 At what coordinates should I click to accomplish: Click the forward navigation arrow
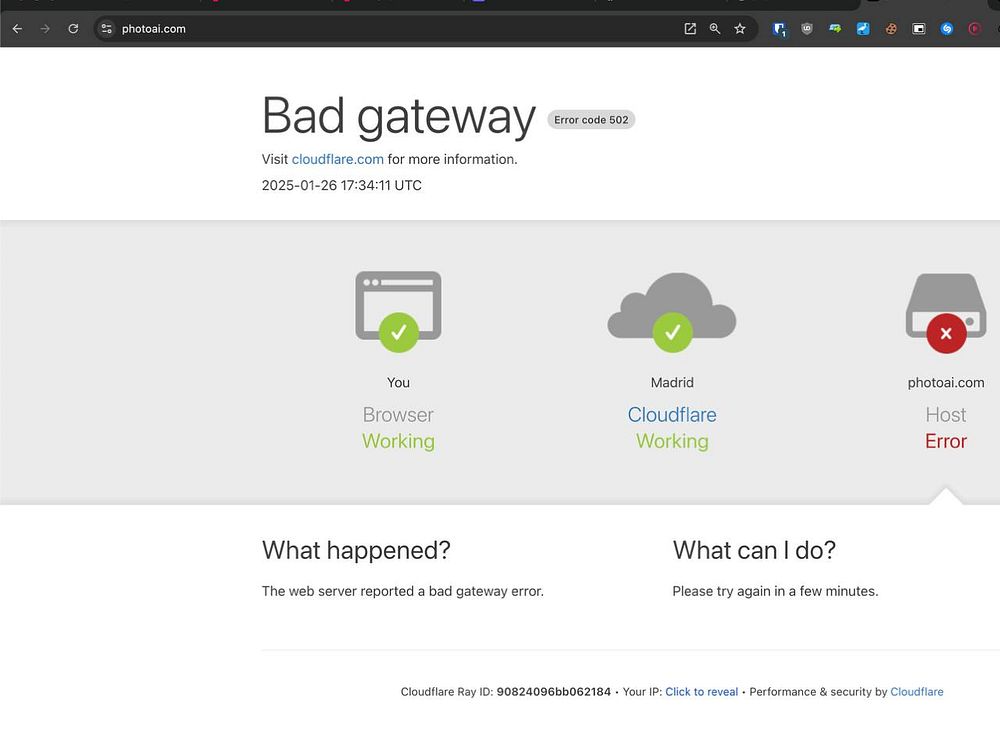pos(45,29)
